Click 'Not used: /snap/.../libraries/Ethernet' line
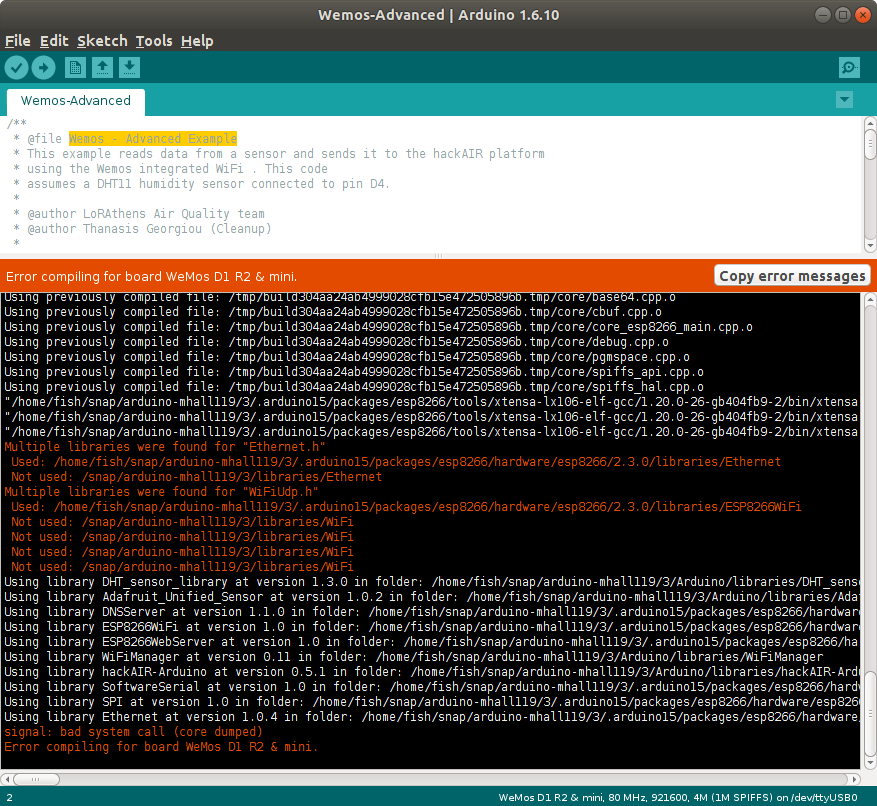 tap(196, 477)
